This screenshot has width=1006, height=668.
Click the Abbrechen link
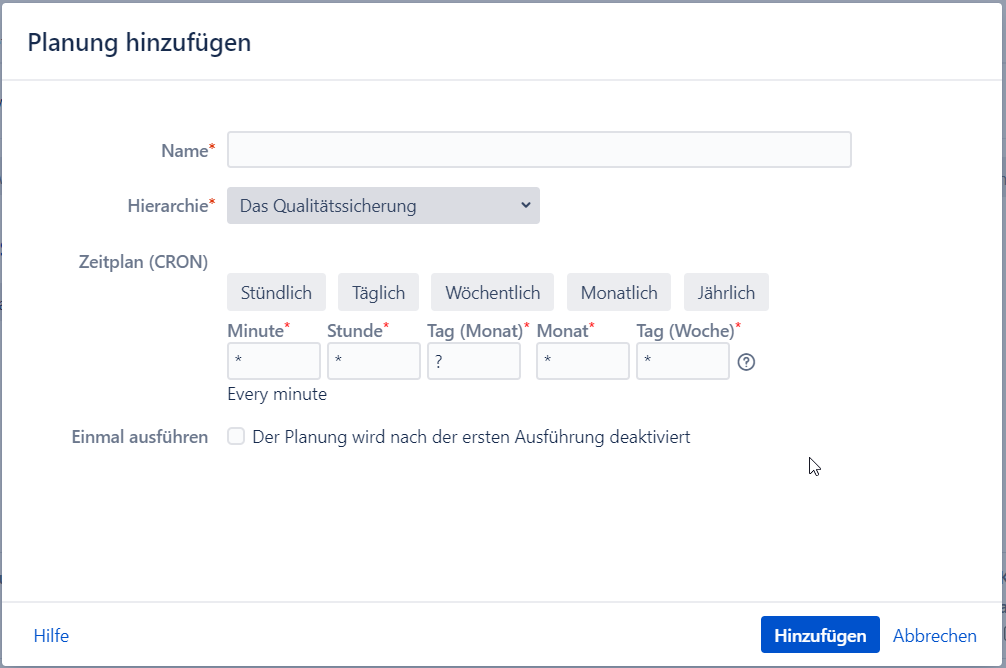pyautogui.click(x=934, y=636)
